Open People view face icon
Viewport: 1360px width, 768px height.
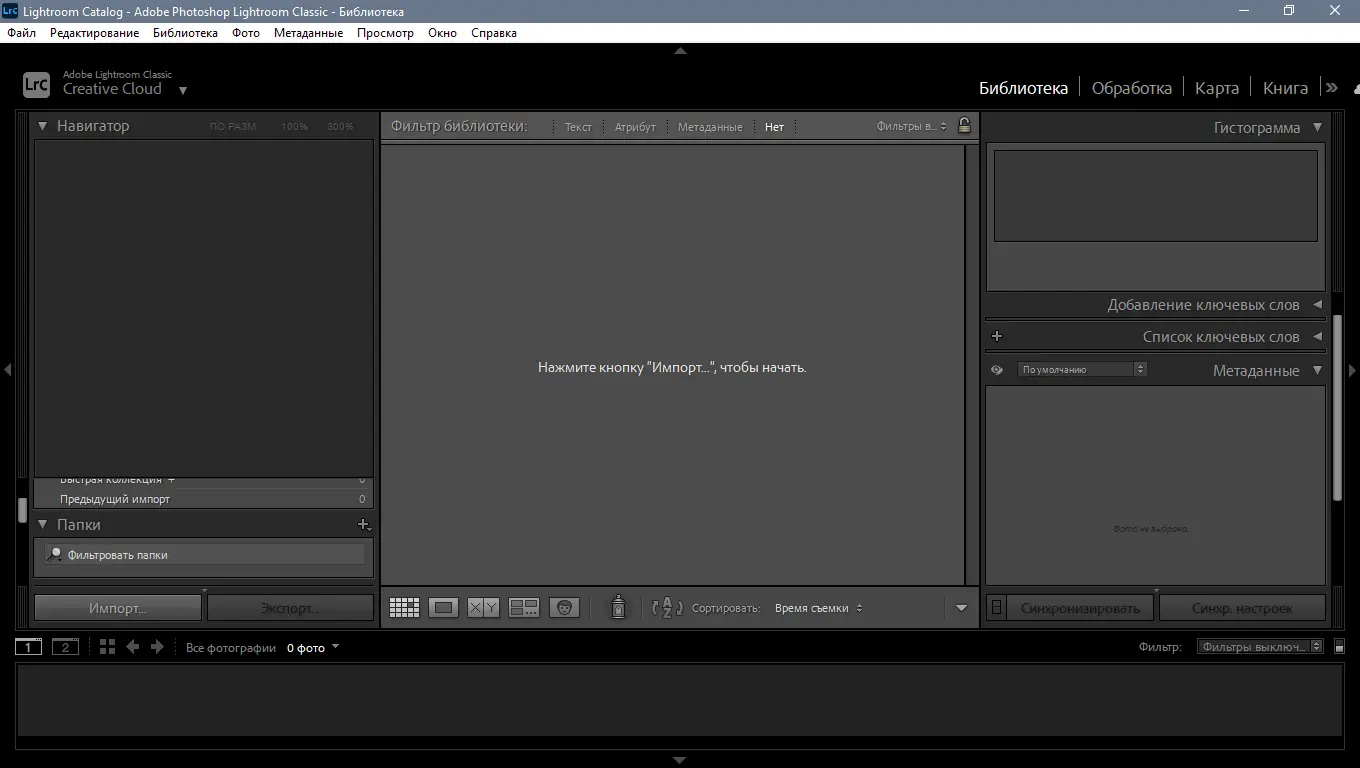pos(564,608)
